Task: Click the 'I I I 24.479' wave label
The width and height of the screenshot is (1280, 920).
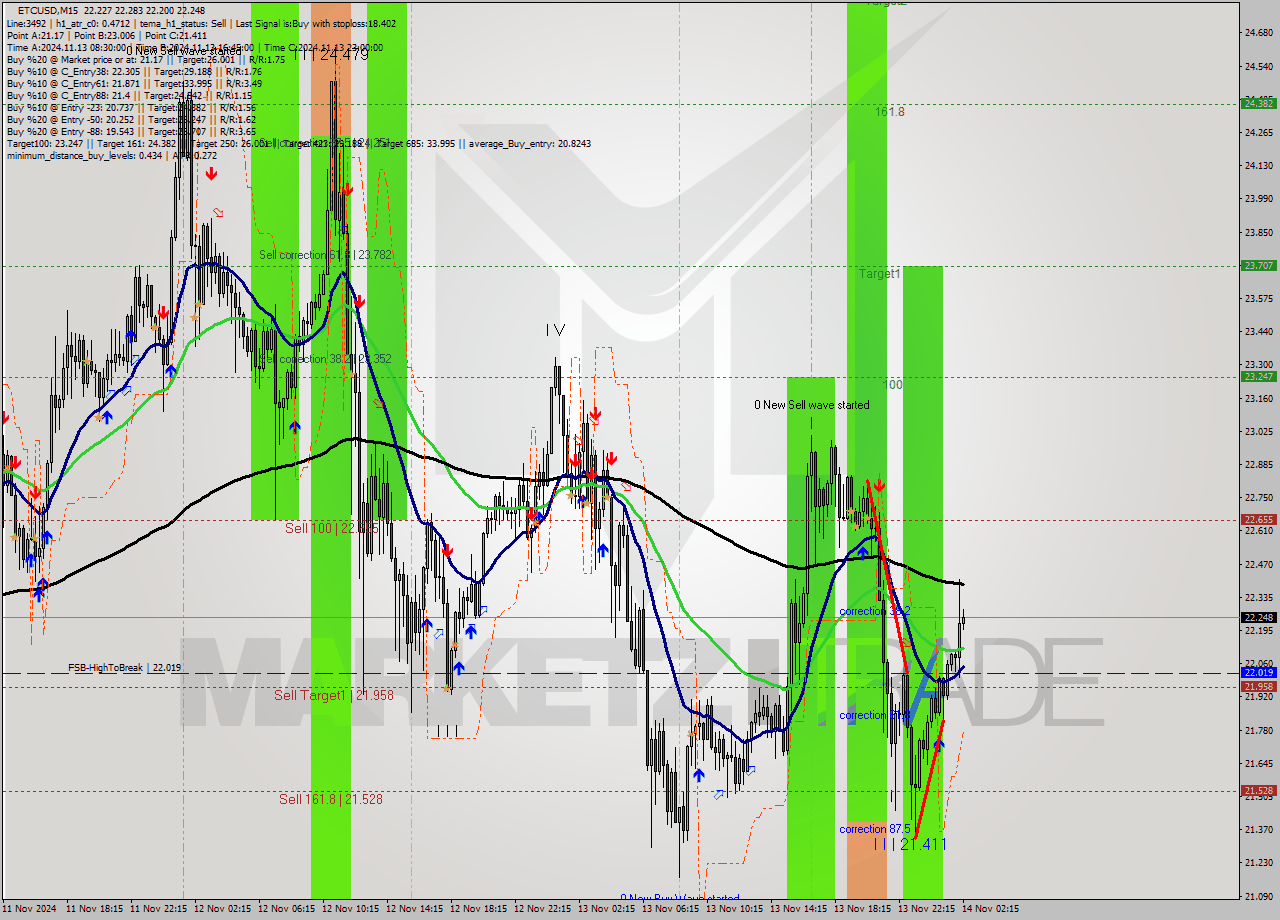Action: click(331, 55)
